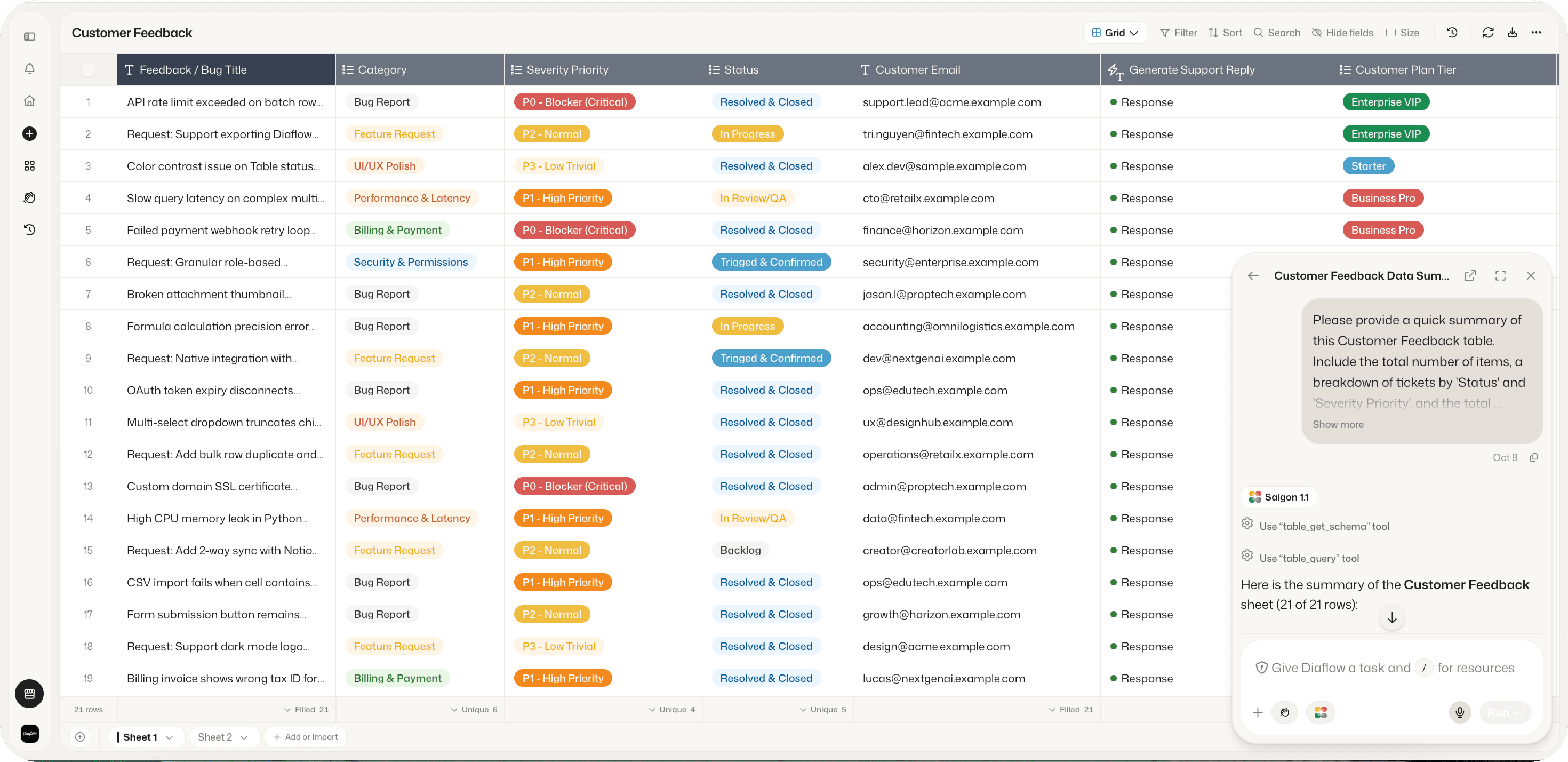Click the blue Starter plan tier tag
Viewport: 1568px width, 762px height.
point(1368,166)
